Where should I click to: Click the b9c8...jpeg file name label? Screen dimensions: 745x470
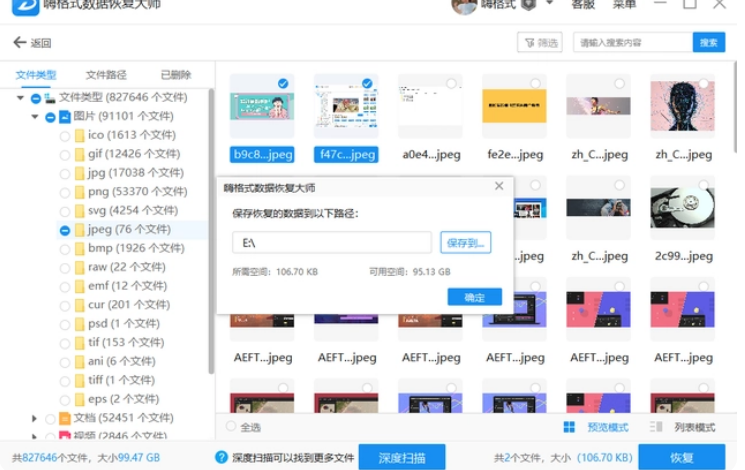(262, 154)
